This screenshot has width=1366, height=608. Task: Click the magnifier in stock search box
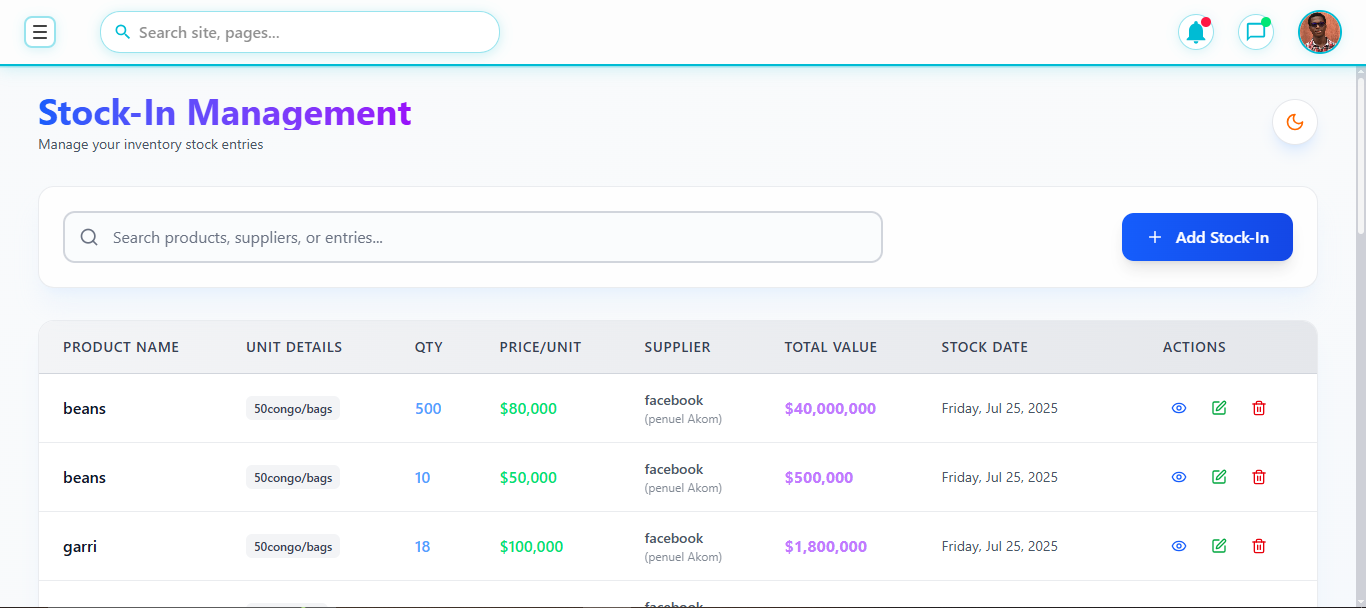(89, 237)
